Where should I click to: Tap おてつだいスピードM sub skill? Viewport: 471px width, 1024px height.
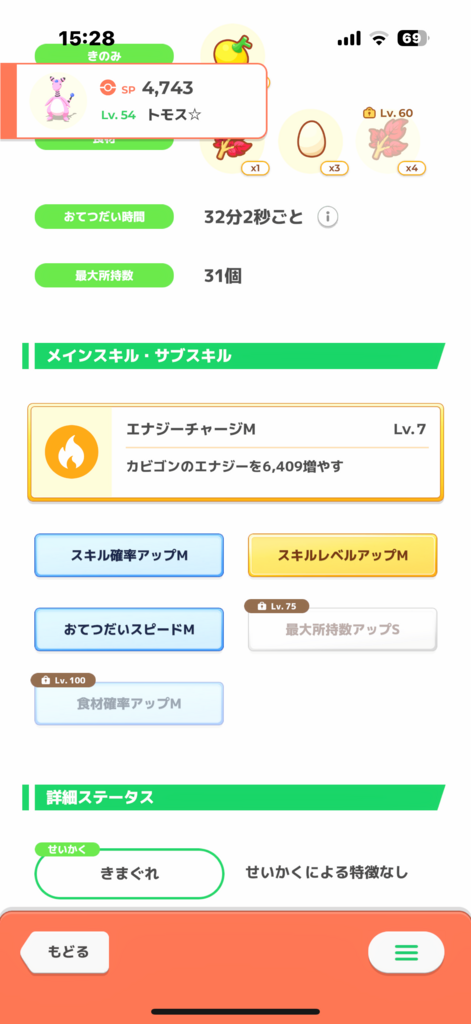click(129, 630)
